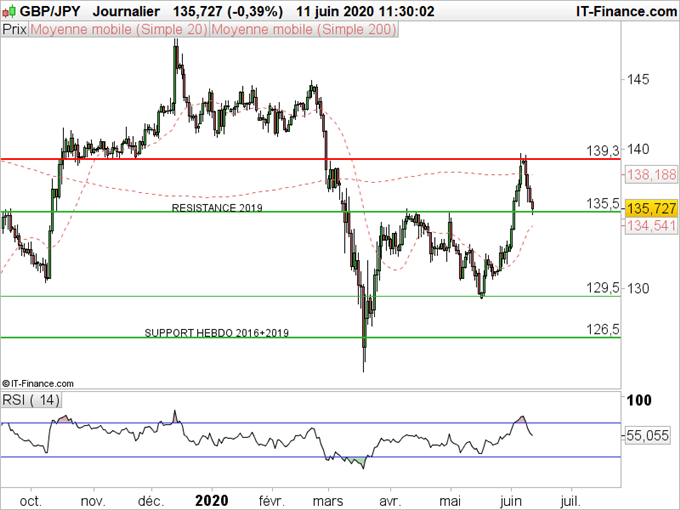Click the juin date axis label
Screen dimensions: 680x510
(510, 501)
